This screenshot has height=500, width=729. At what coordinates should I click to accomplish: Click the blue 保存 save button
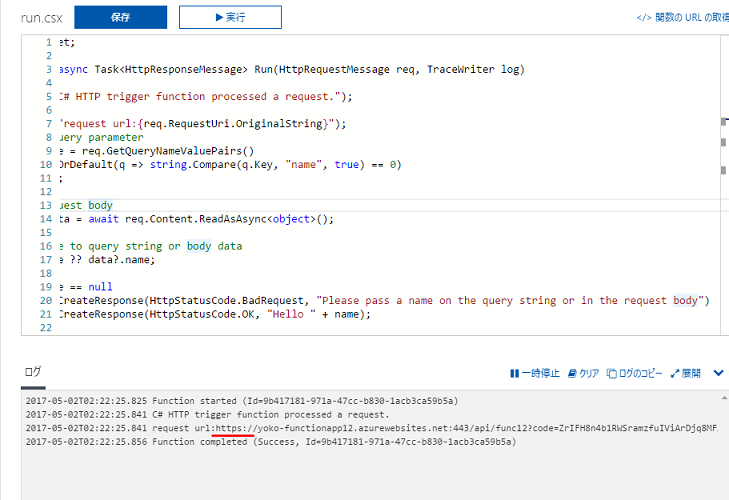click(x=120, y=17)
